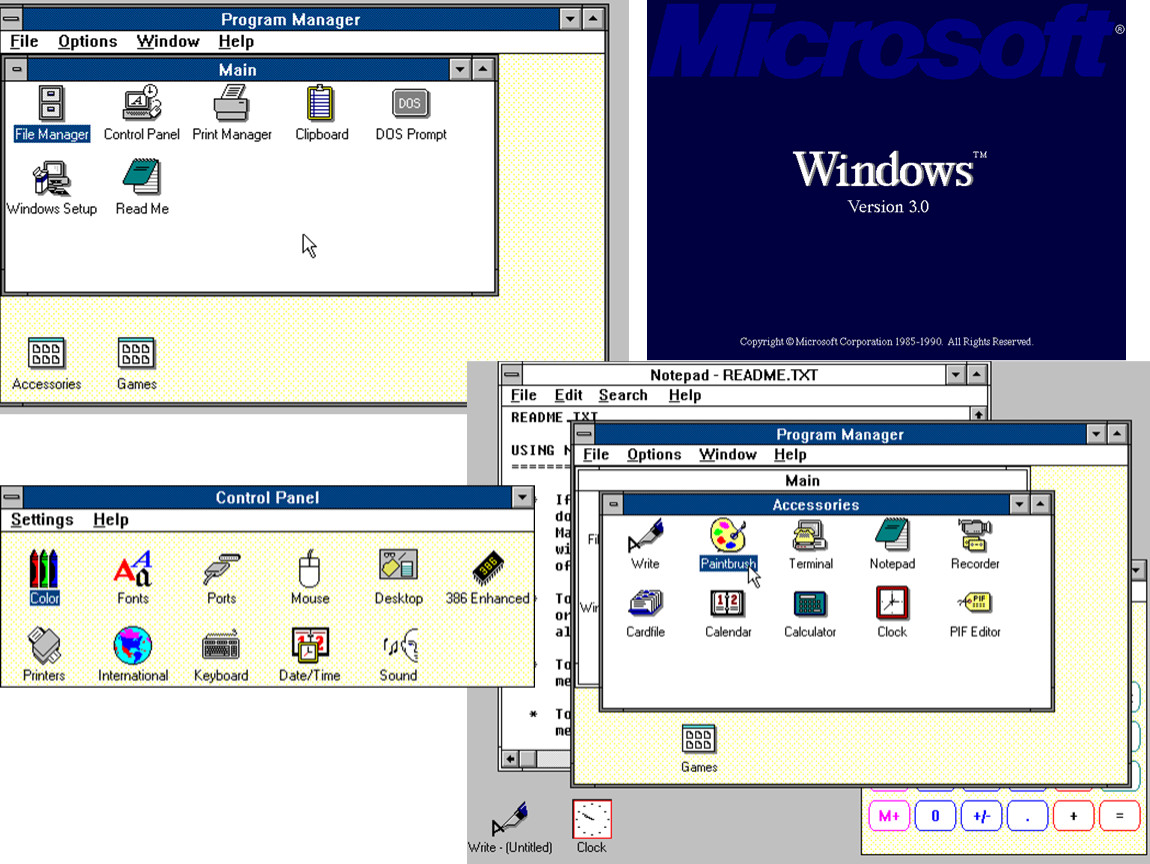Select Games group icon under Accessories window
Viewport: 1150px width, 864px height.
click(699, 748)
